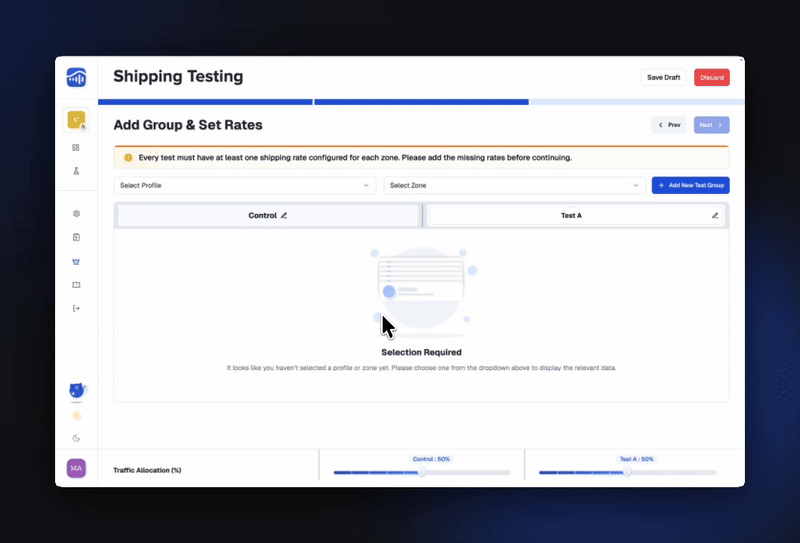
Task: Open the crown plan icon in sidebar
Action: [76, 261]
